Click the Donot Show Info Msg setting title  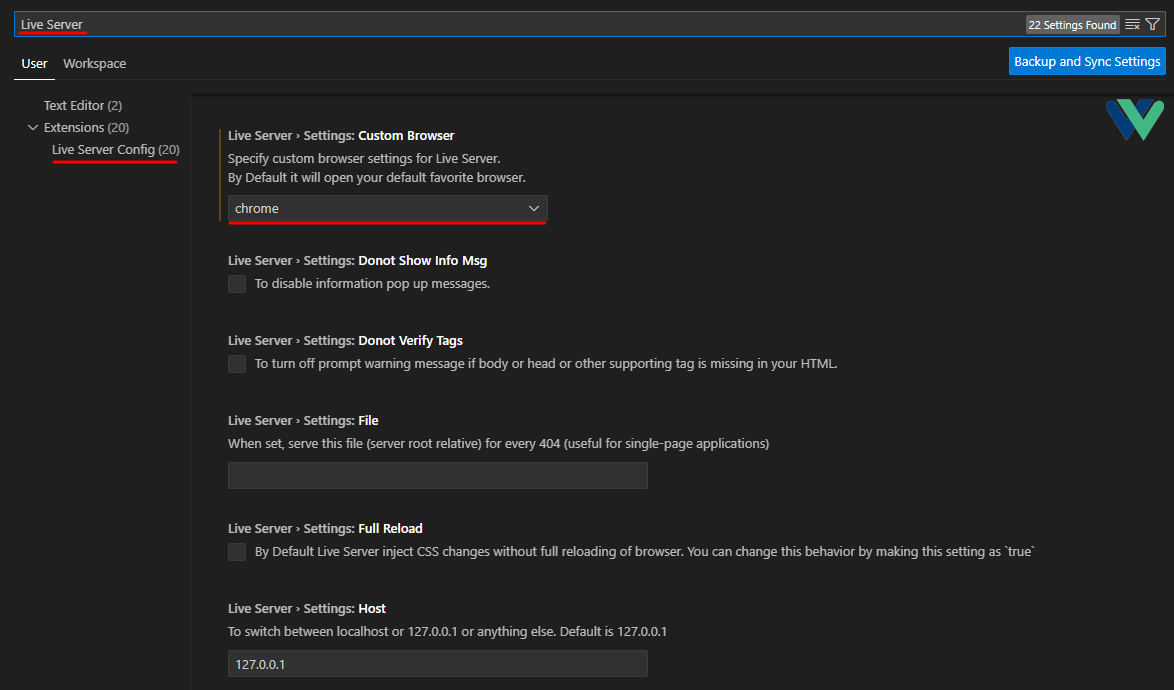tap(357, 260)
